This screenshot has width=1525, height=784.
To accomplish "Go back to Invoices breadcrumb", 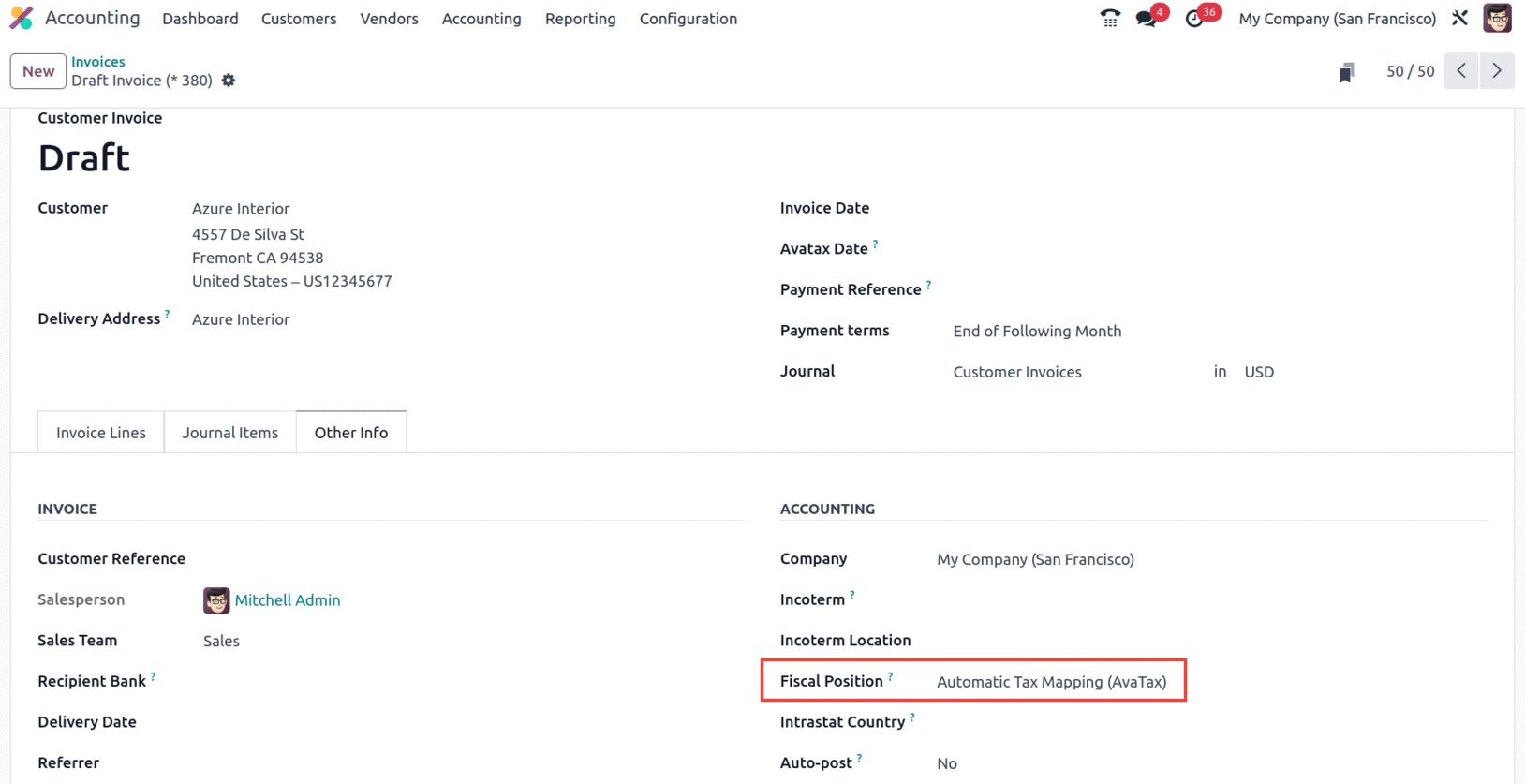I will pyautogui.click(x=98, y=62).
